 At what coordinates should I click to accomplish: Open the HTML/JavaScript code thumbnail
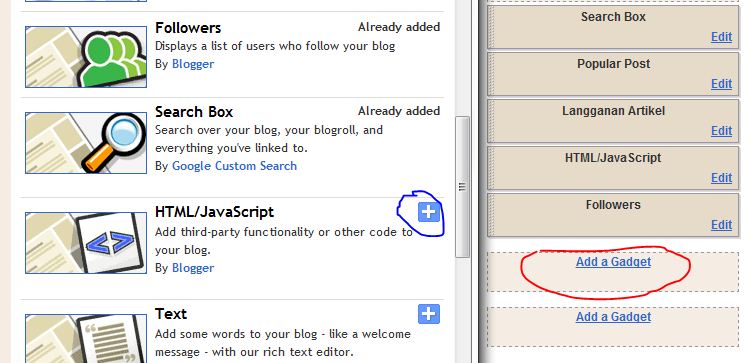(x=86, y=243)
